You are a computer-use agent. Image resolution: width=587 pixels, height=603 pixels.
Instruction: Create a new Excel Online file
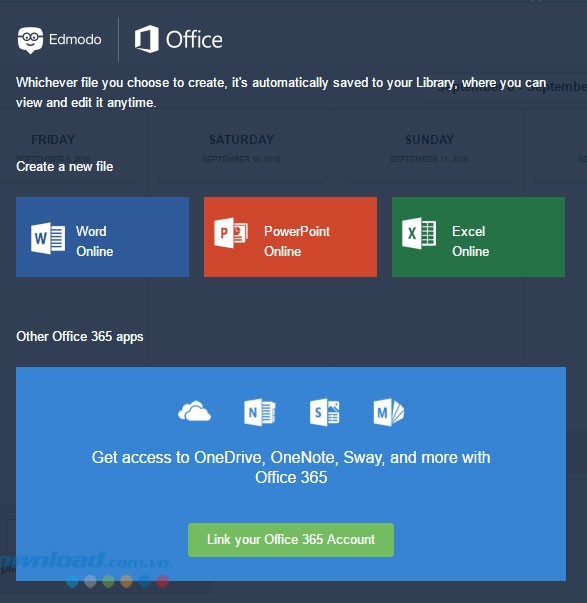point(479,237)
